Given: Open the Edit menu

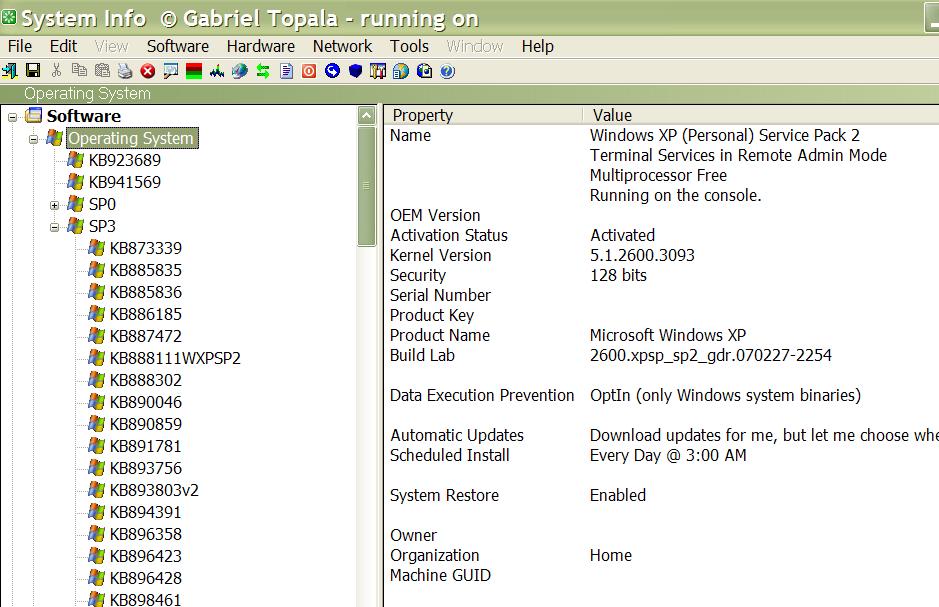Looking at the screenshot, I should click(x=63, y=46).
